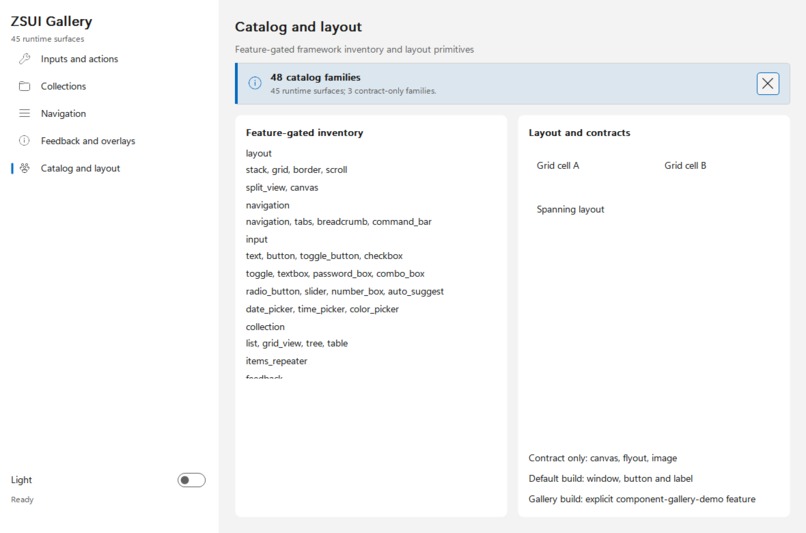Click 'radio_button, slider, number_box, auto_suggest' line

pyautogui.click(x=344, y=291)
